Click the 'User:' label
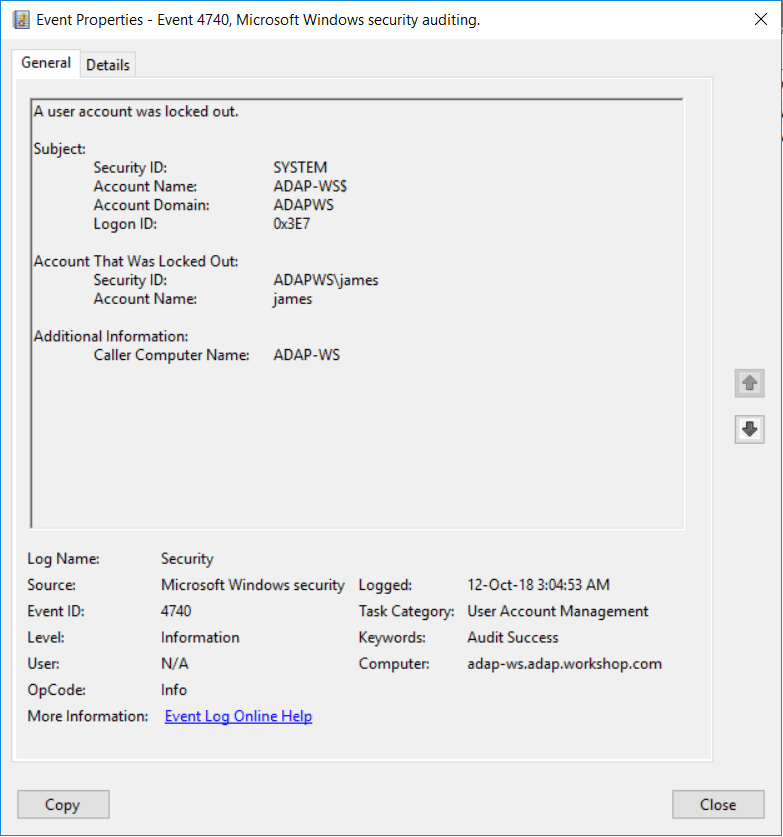The height and width of the screenshot is (837, 783). [x=43, y=664]
